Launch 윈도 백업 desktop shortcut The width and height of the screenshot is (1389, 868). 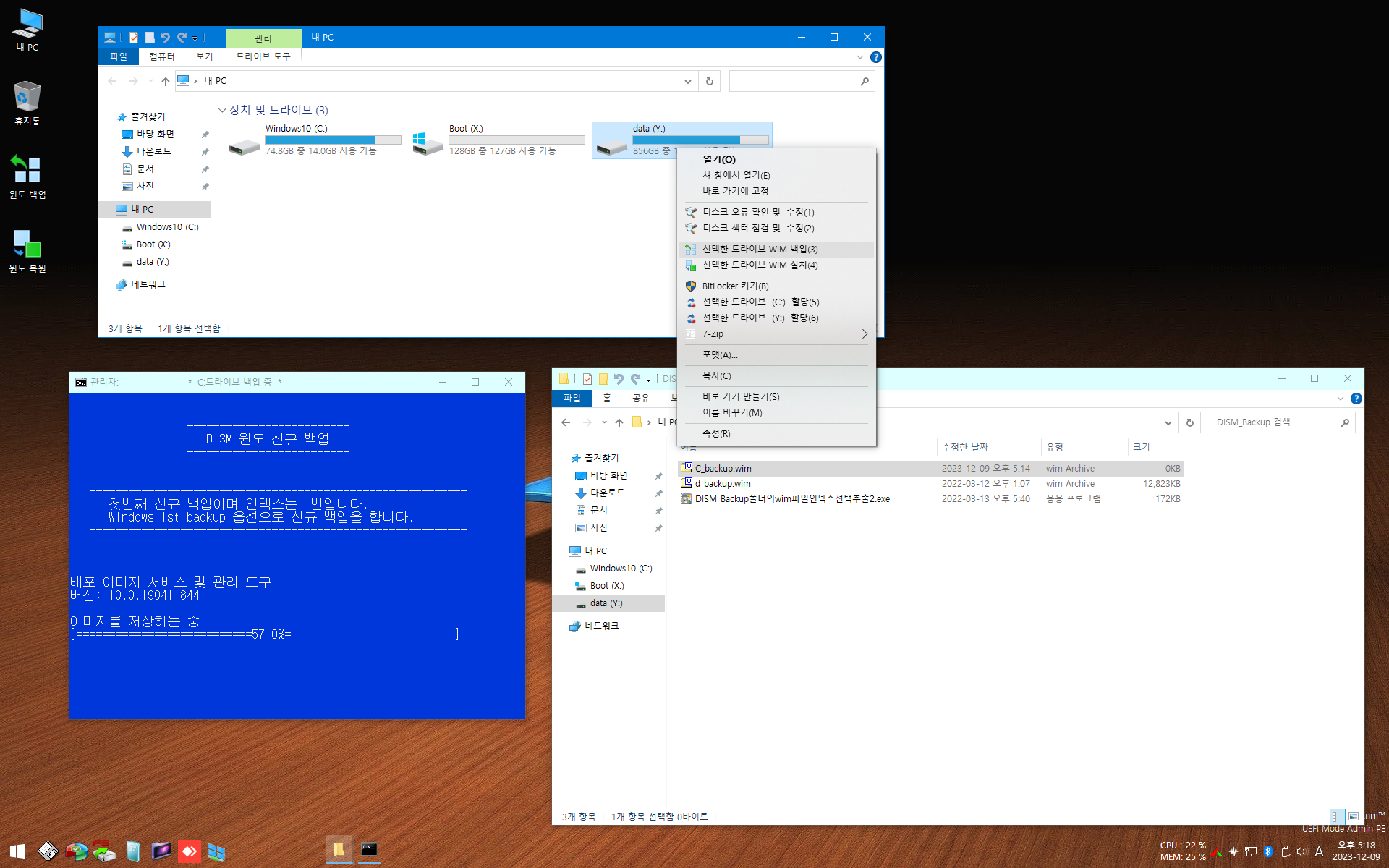click(27, 177)
